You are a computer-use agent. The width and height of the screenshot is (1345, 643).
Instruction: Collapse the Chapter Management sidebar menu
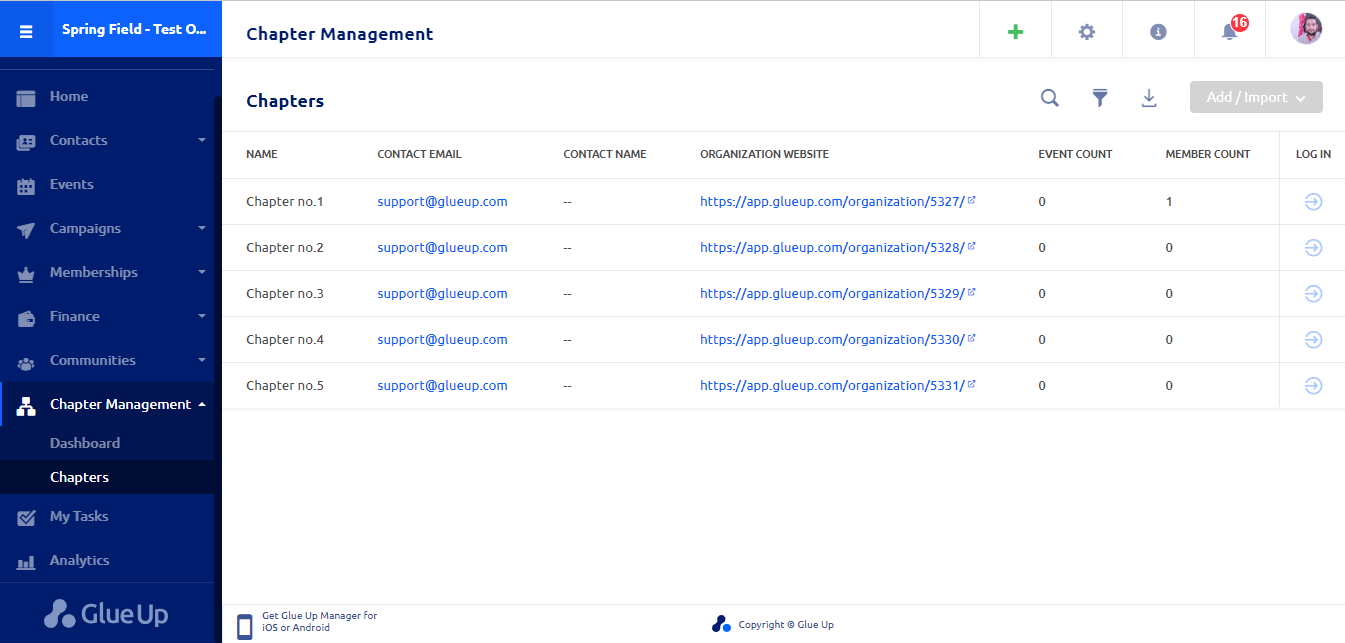[107, 405]
